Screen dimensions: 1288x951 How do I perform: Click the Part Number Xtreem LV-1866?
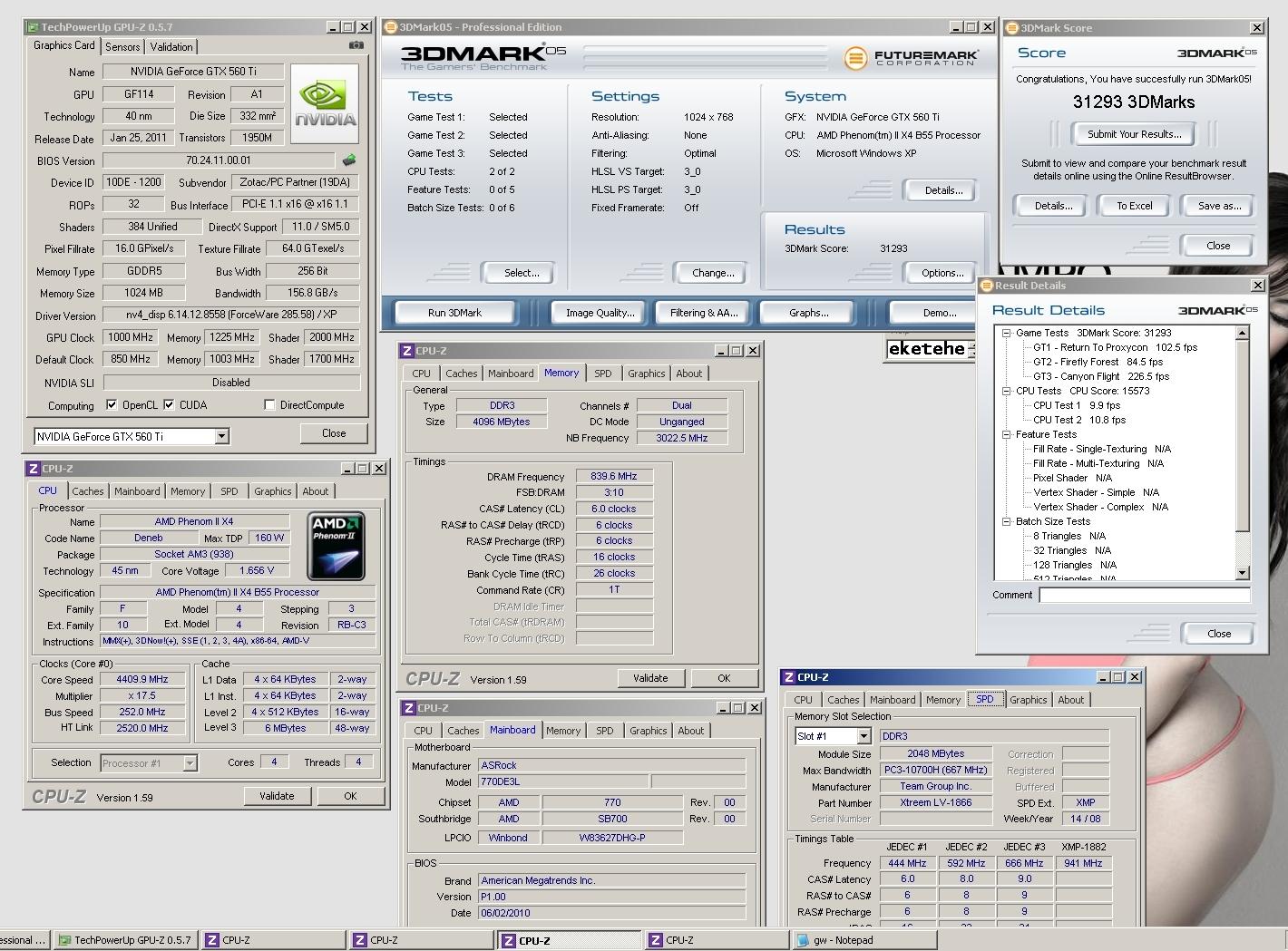coord(936,803)
